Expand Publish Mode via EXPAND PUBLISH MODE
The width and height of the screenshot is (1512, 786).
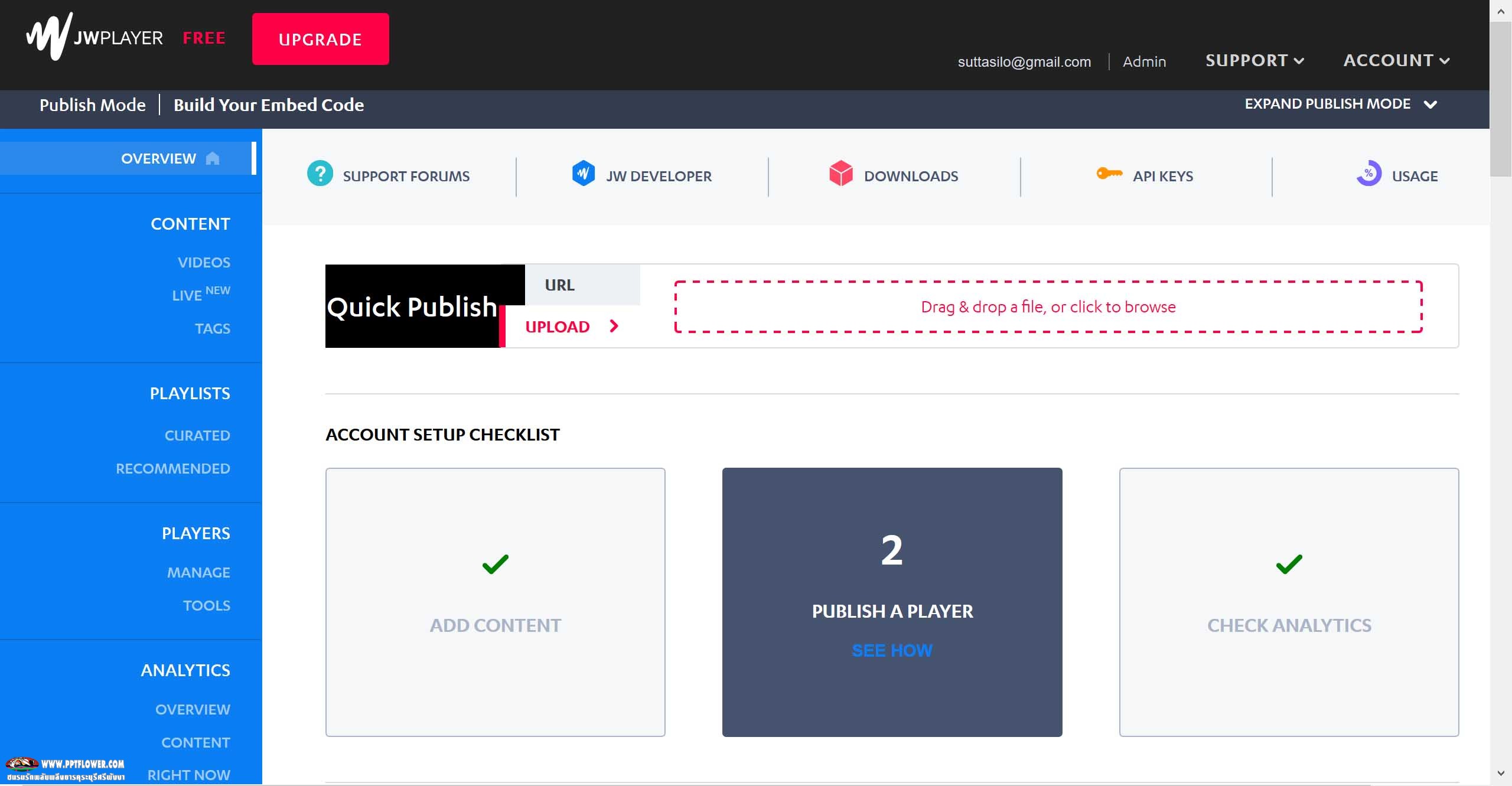pyautogui.click(x=1341, y=104)
